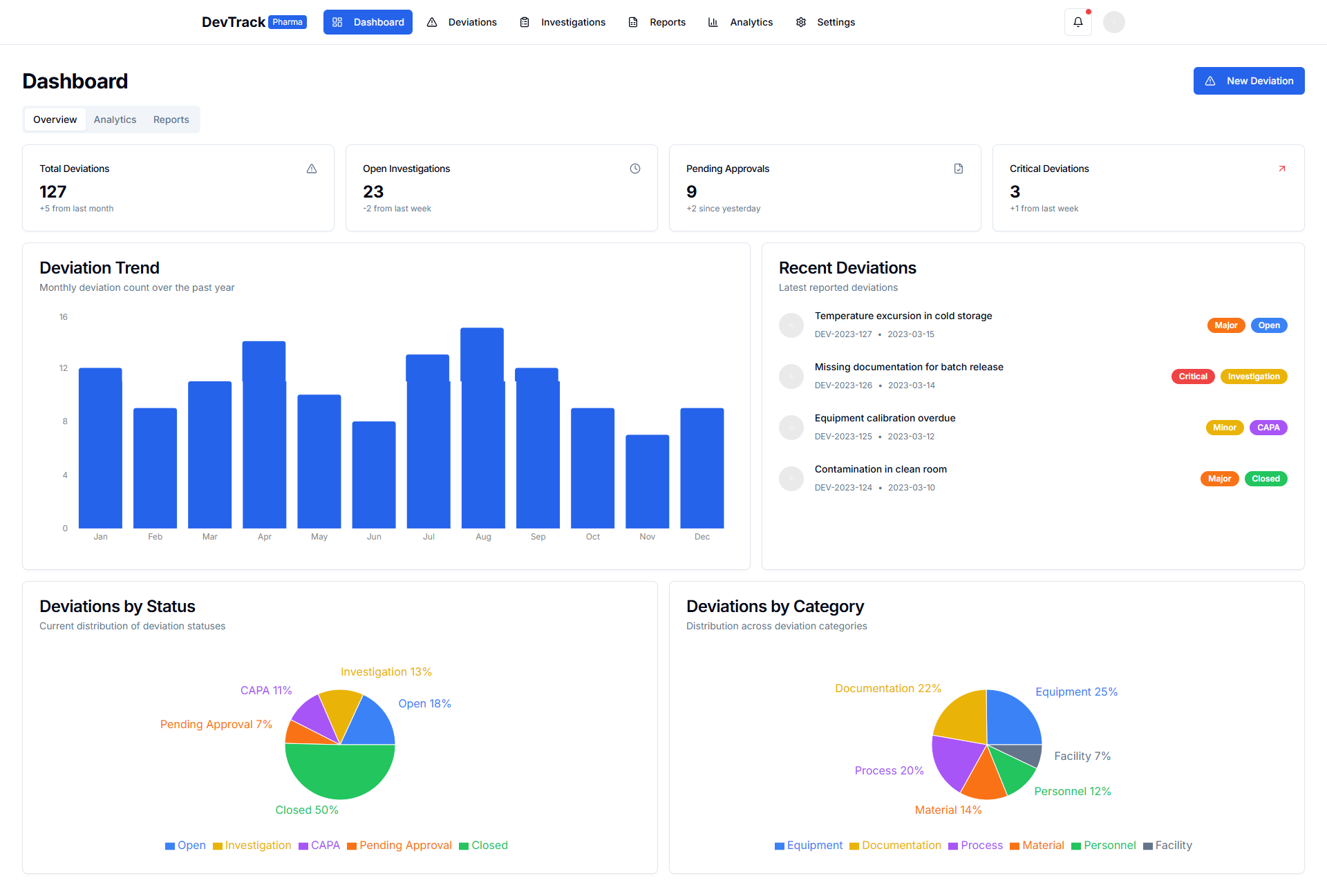The width and height of the screenshot is (1327, 896).
Task: Click the CAPA status badge
Action: pyautogui.click(x=1268, y=428)
